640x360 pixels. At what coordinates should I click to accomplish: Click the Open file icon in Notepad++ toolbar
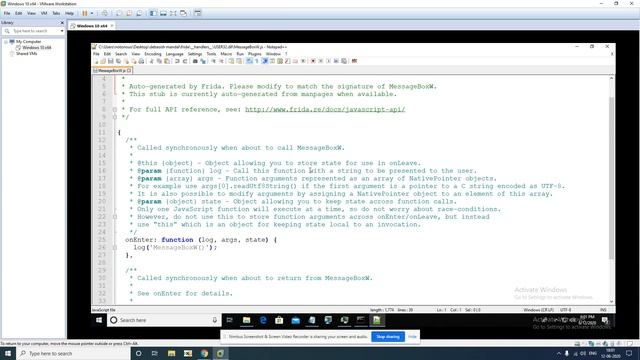103,61
